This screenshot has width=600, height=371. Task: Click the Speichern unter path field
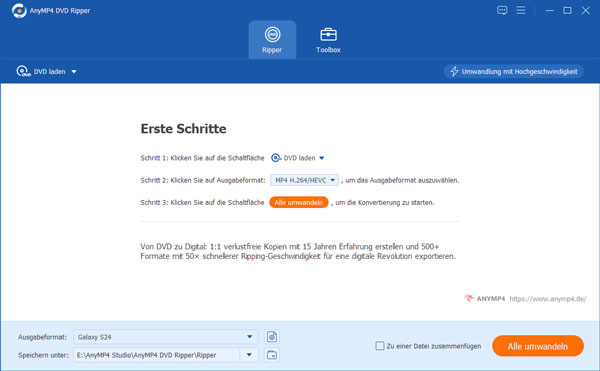point(157,355)
